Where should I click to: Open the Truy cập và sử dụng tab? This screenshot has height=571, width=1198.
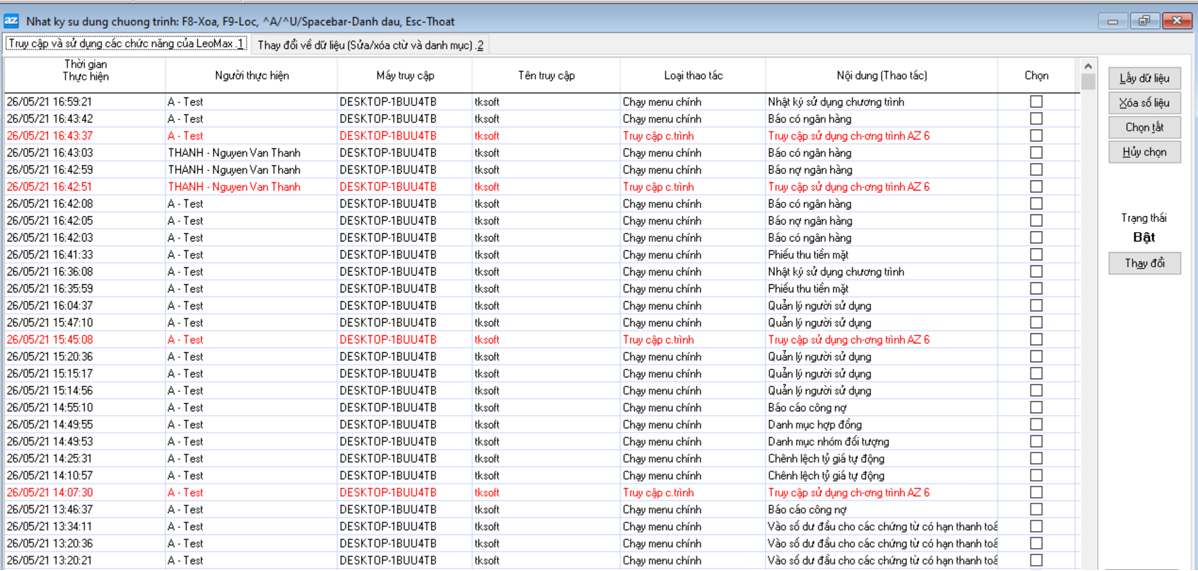pyautogui.click(x=125, y=44)
